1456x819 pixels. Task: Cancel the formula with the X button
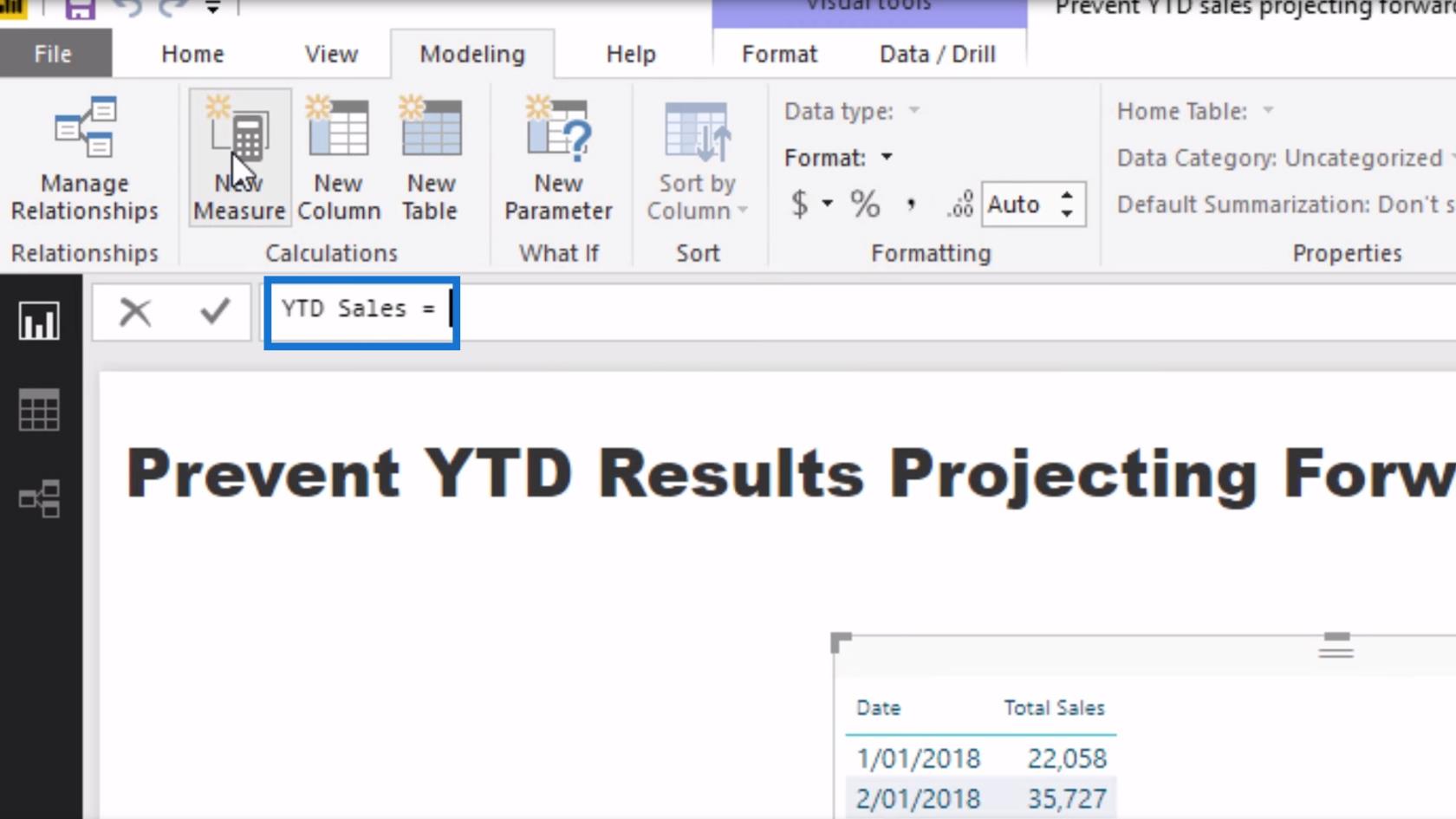click(x=135, y=311)
